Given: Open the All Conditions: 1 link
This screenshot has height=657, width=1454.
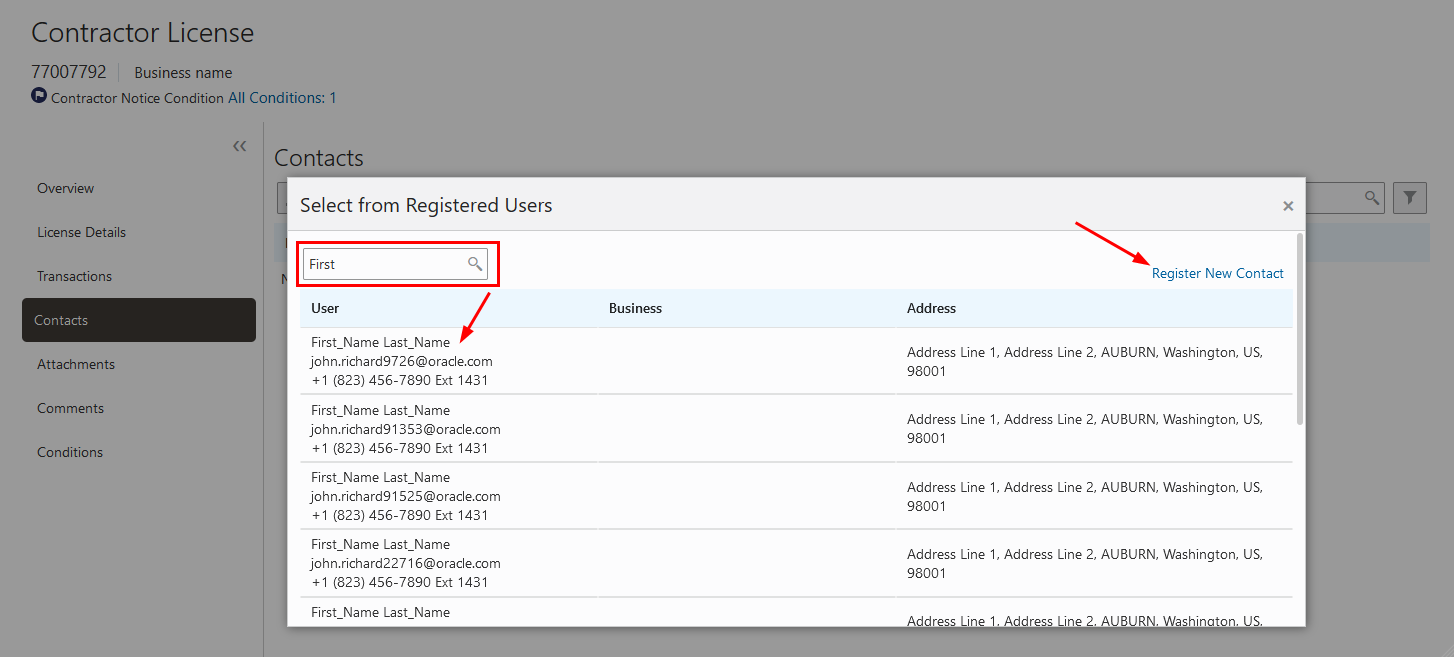Looking at the screenshot, I should pyautogui.click(x=282, y=98).
